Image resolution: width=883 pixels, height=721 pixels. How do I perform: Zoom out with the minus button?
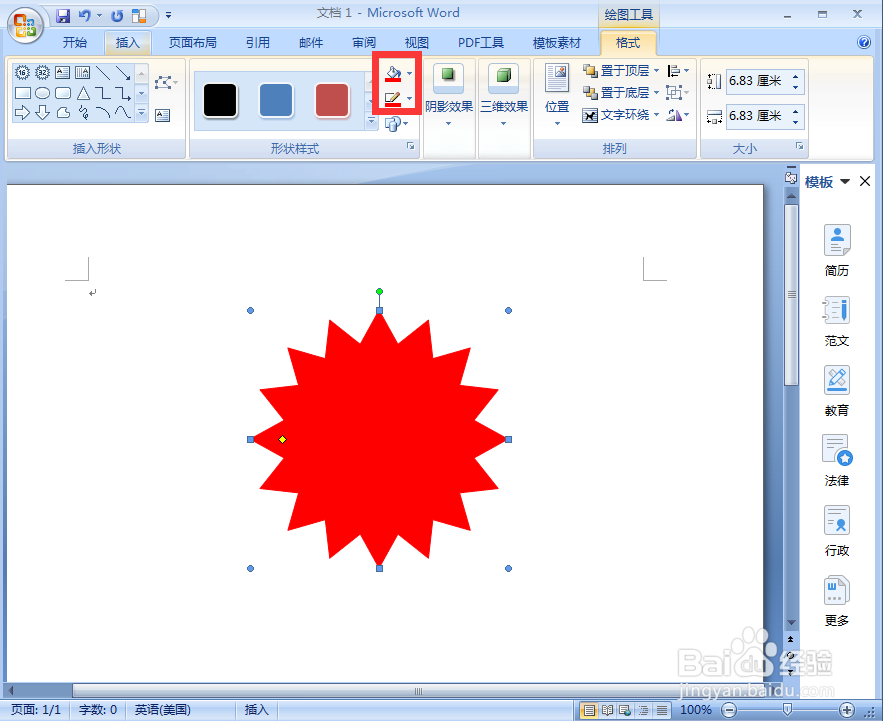(x=729, y=710)
